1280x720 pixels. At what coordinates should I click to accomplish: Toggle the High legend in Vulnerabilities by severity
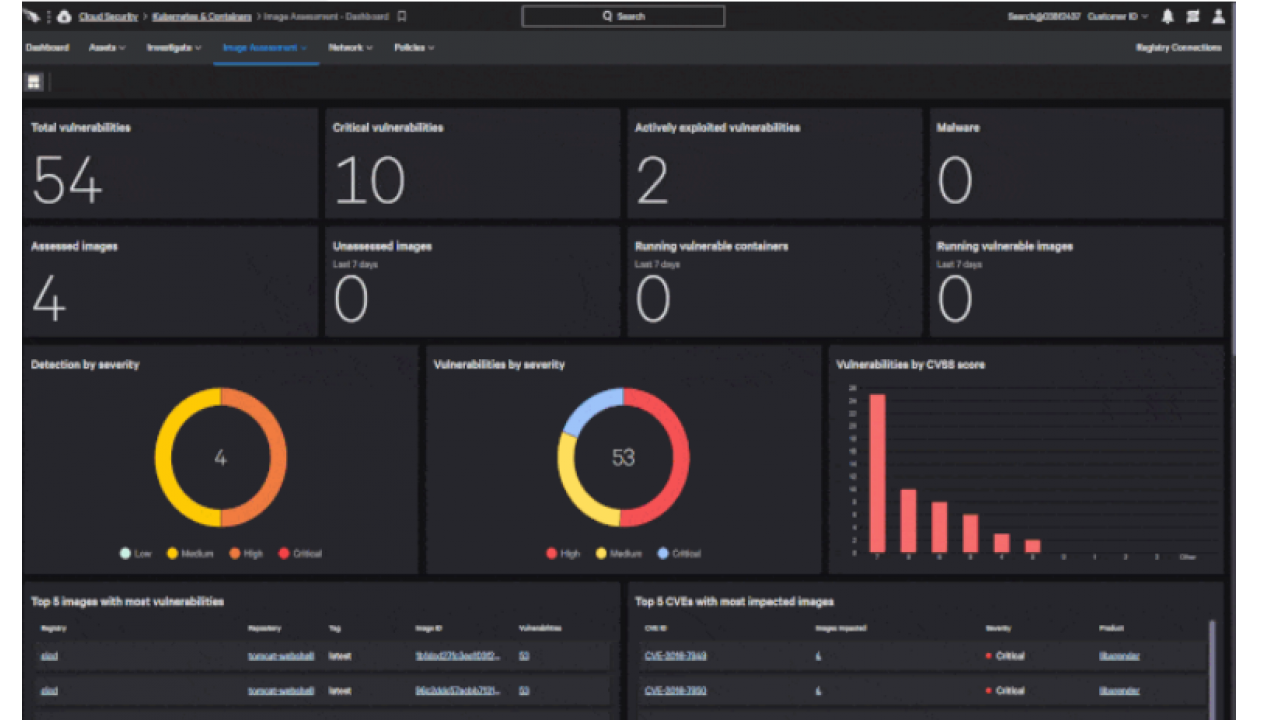pyautogui.click(x=562, y=553)
